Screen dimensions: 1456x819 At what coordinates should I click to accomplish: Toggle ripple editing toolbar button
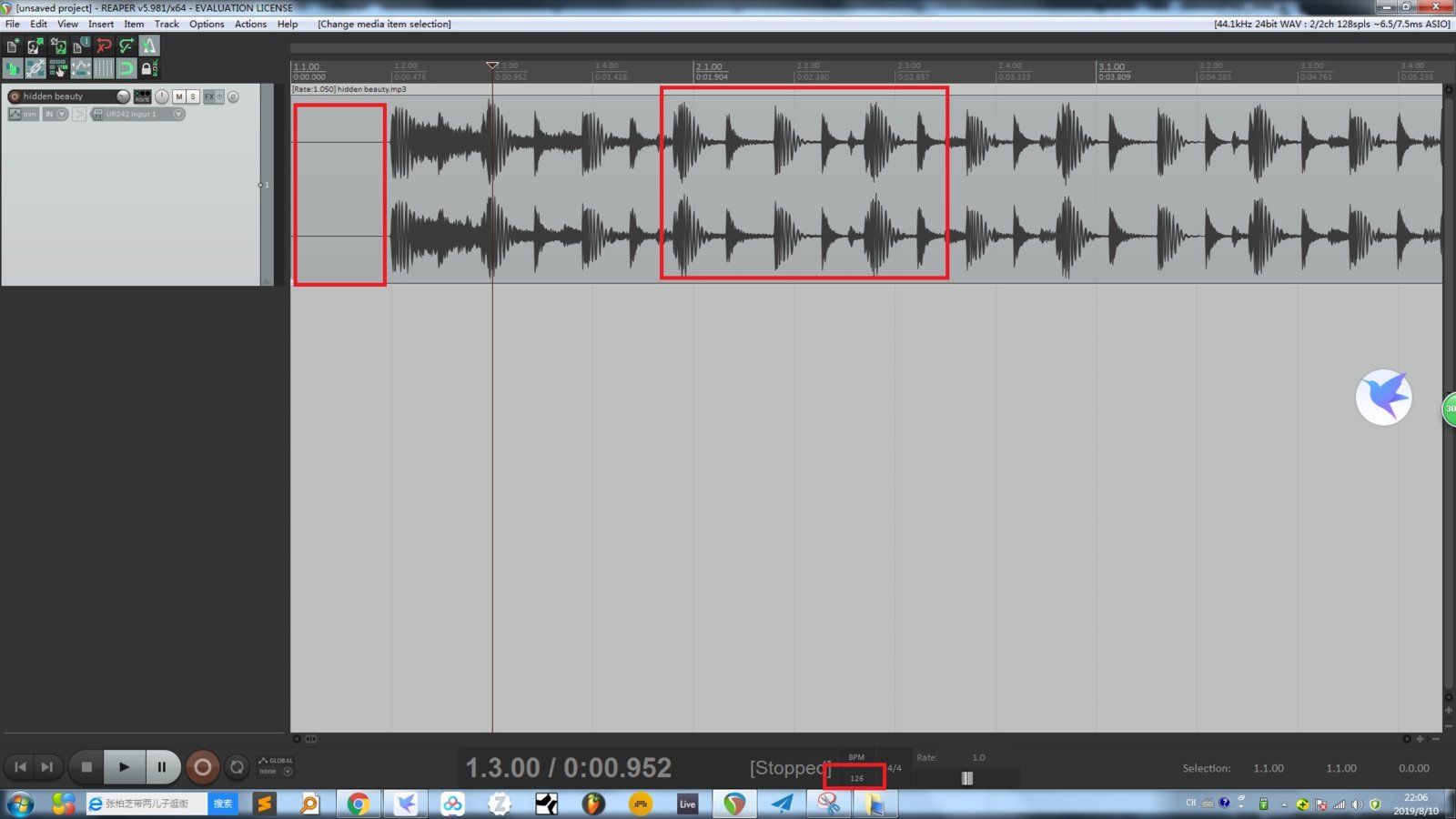point(58,68)
